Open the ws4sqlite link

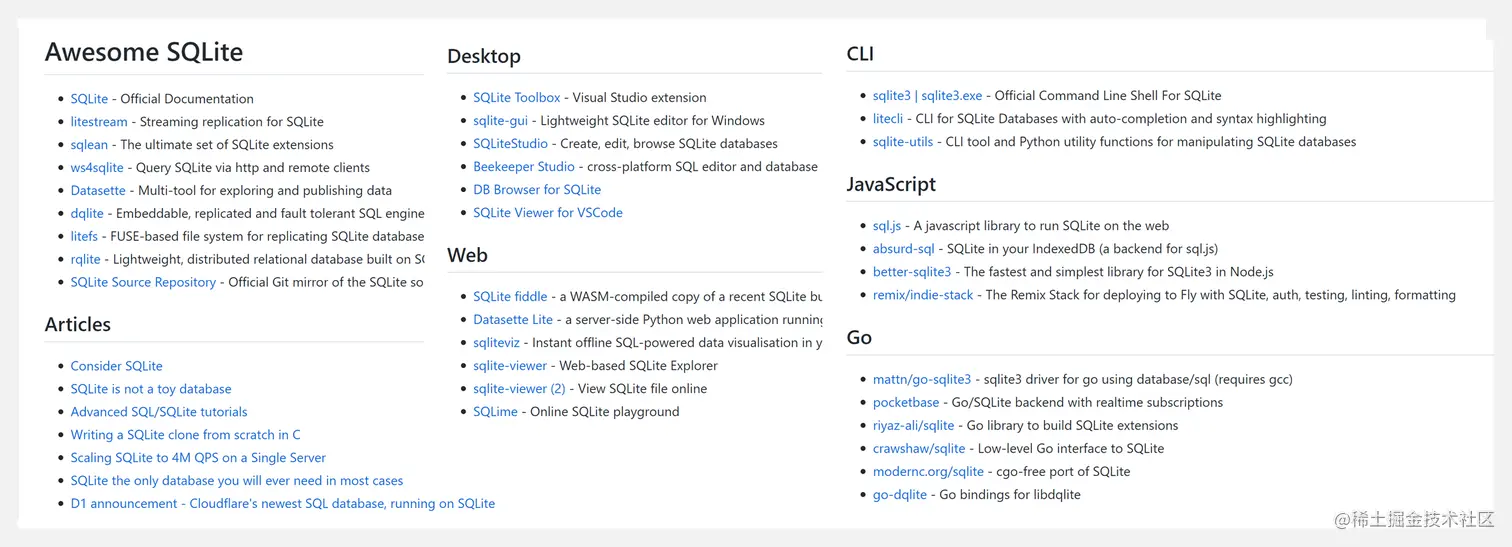(97, 168)
